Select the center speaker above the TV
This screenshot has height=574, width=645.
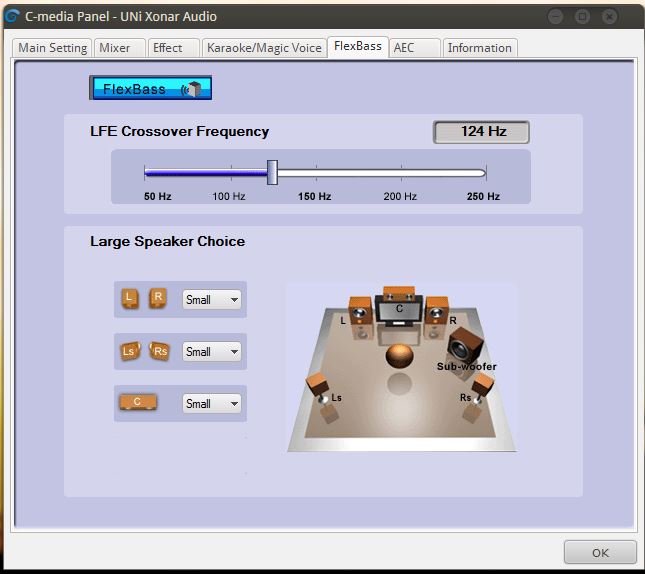pos(399,291)
